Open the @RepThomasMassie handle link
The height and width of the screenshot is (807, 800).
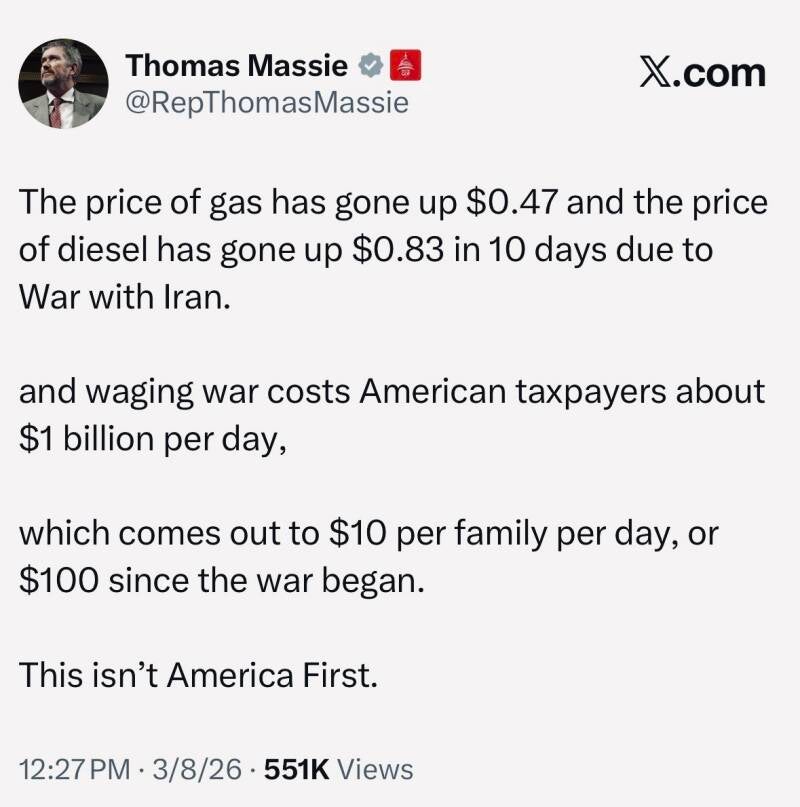click(267, 102)
